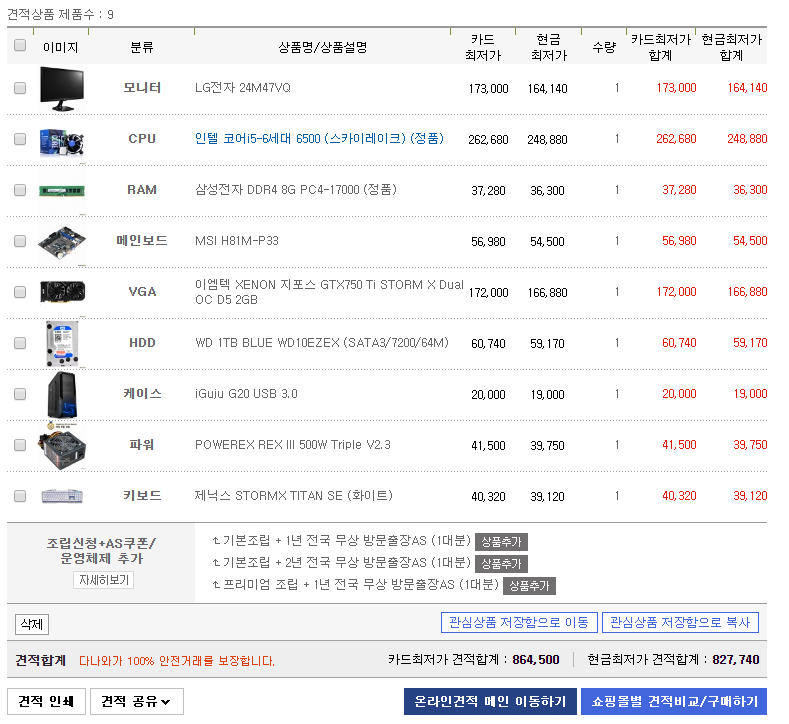The height and width of the screenshot is (724, 789).
Task: Click 관심상품 저장함으로 복사
Action: pos(680,622)
